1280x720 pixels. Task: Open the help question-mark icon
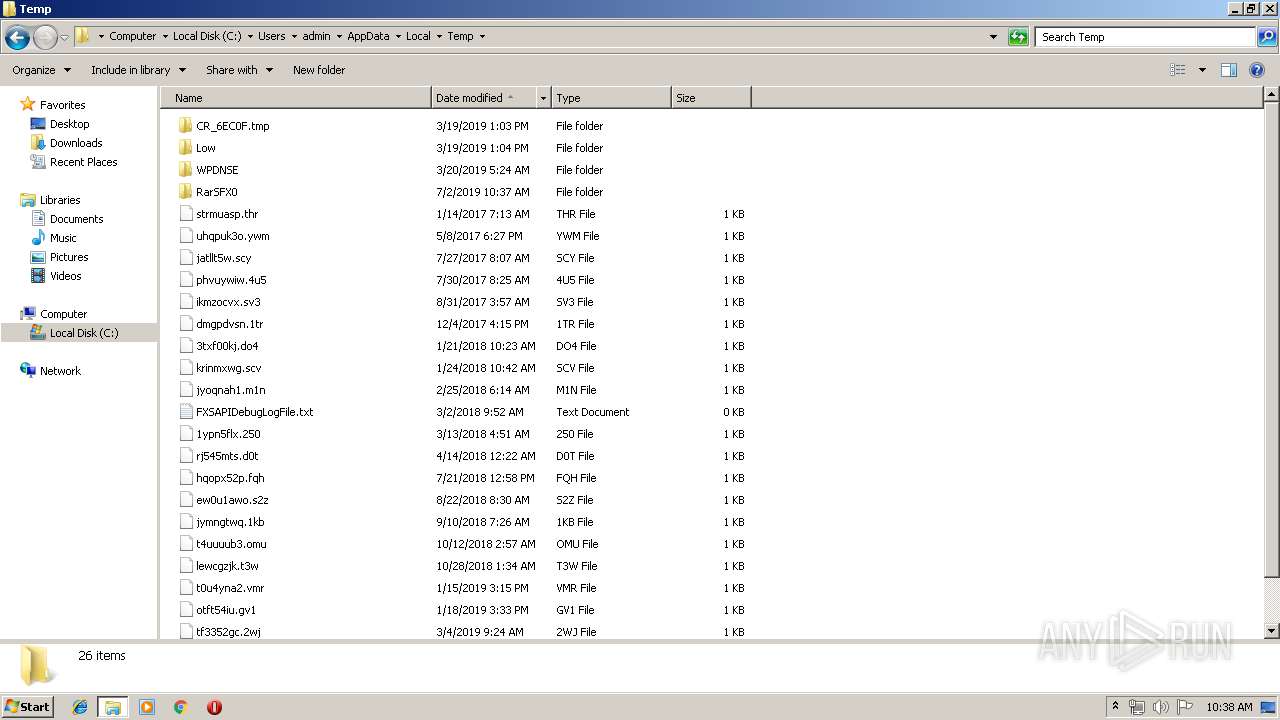pyautogui.click(x=1257, y=70)
